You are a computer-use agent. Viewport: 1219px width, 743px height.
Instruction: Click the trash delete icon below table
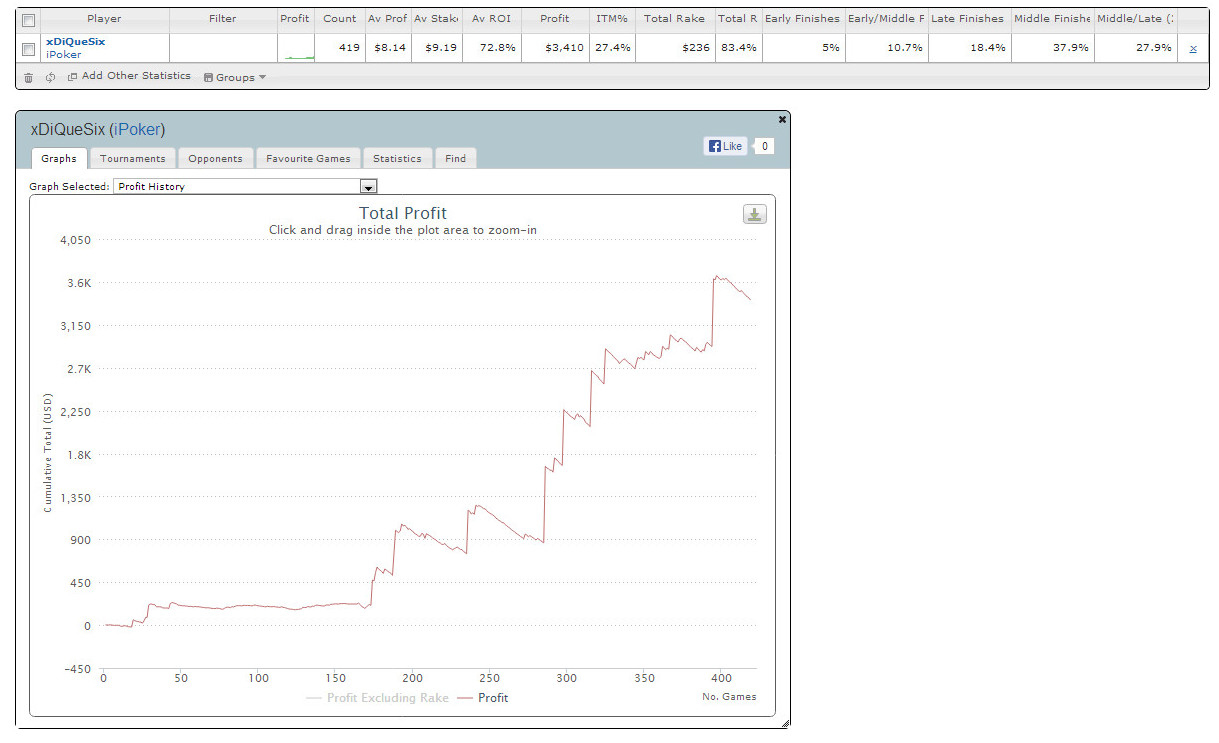click(28, 77)
